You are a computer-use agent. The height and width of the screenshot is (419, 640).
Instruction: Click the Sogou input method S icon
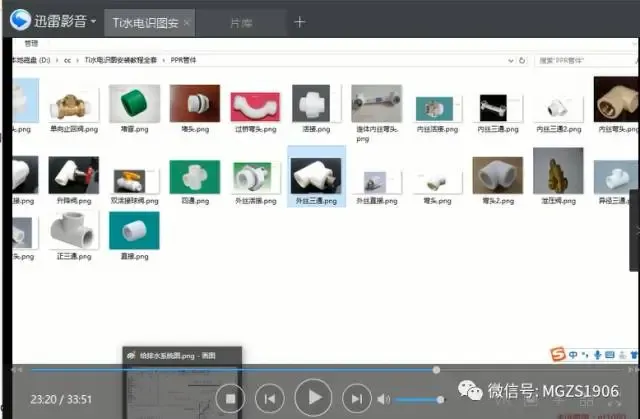click(x=558, y=354)
